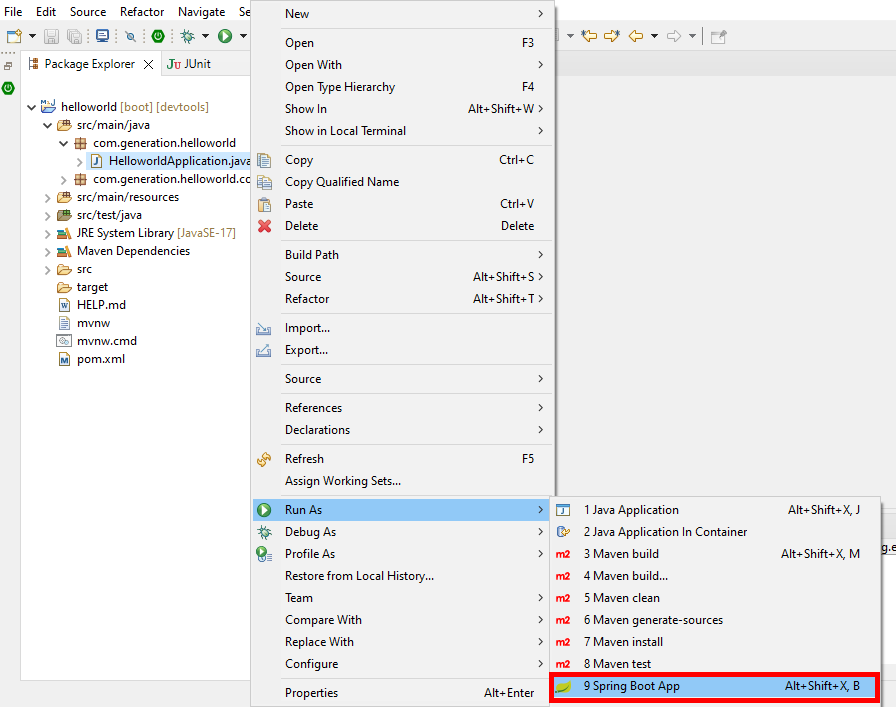Close the Package Explorer tab
The width and height of the screenshot is (896, 707).
tap(149, 65)
